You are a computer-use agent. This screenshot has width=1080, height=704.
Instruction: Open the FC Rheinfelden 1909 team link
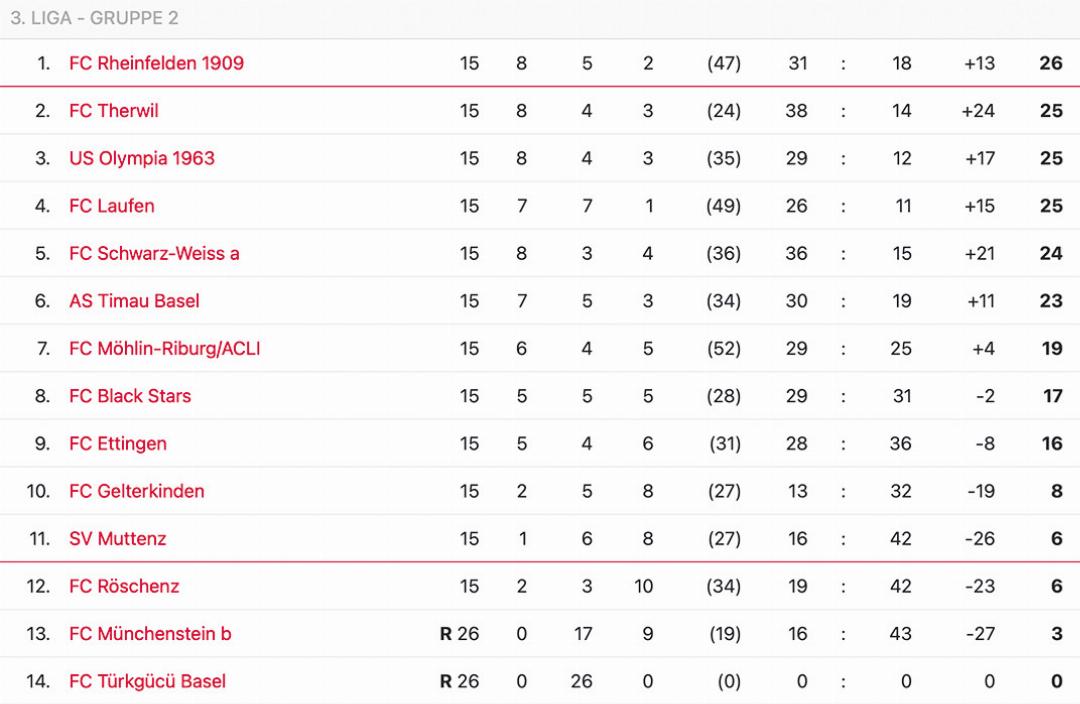156,63
